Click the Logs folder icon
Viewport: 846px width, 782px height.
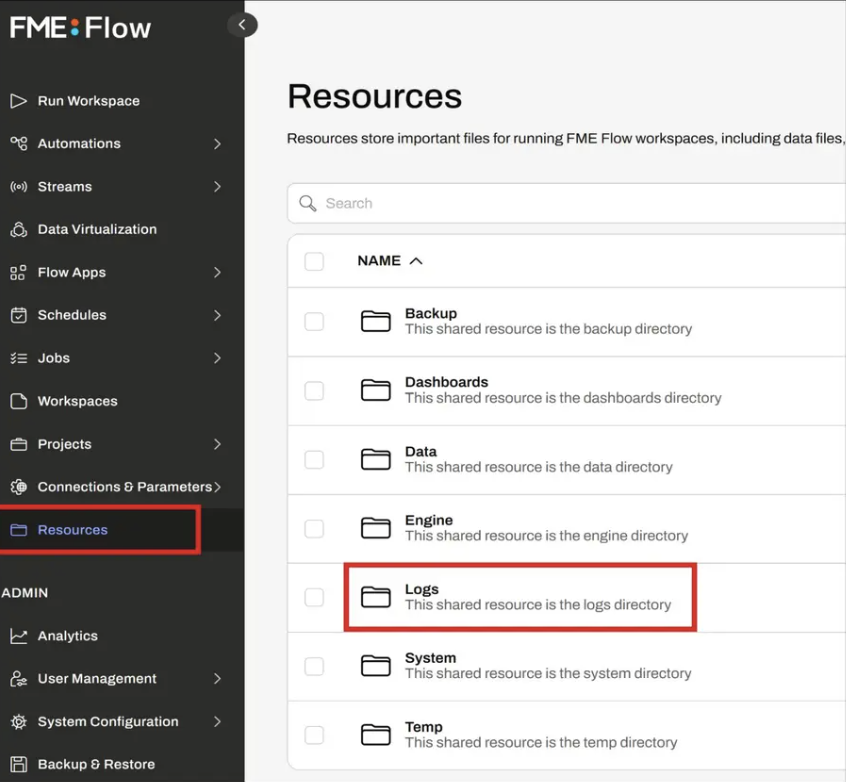[x=375, y=597]
